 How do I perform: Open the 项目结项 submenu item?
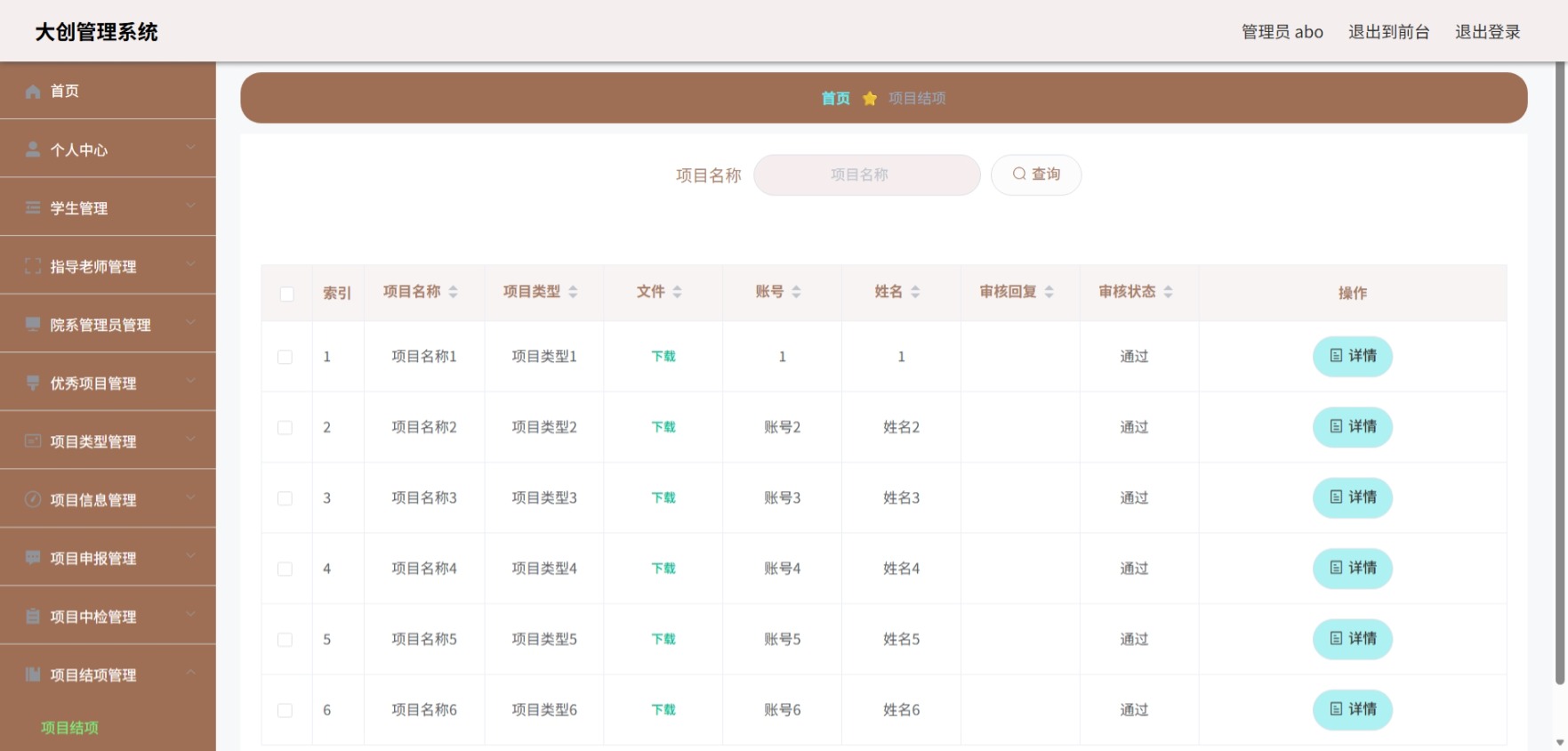(x=69, y=728)
